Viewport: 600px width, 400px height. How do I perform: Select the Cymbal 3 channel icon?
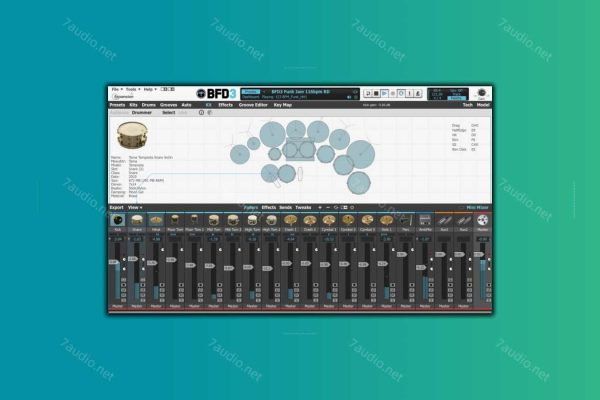click(367, 220)
